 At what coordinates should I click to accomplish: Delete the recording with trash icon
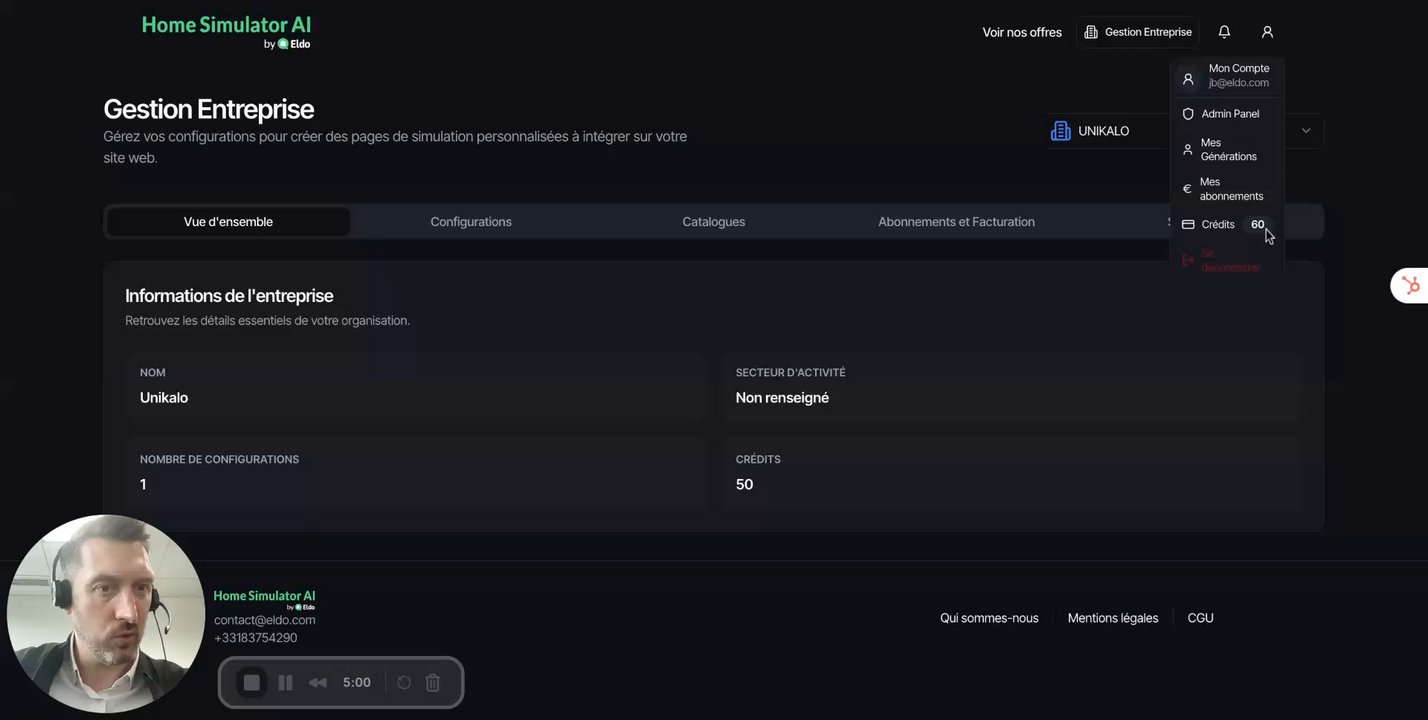click(433, 682)
